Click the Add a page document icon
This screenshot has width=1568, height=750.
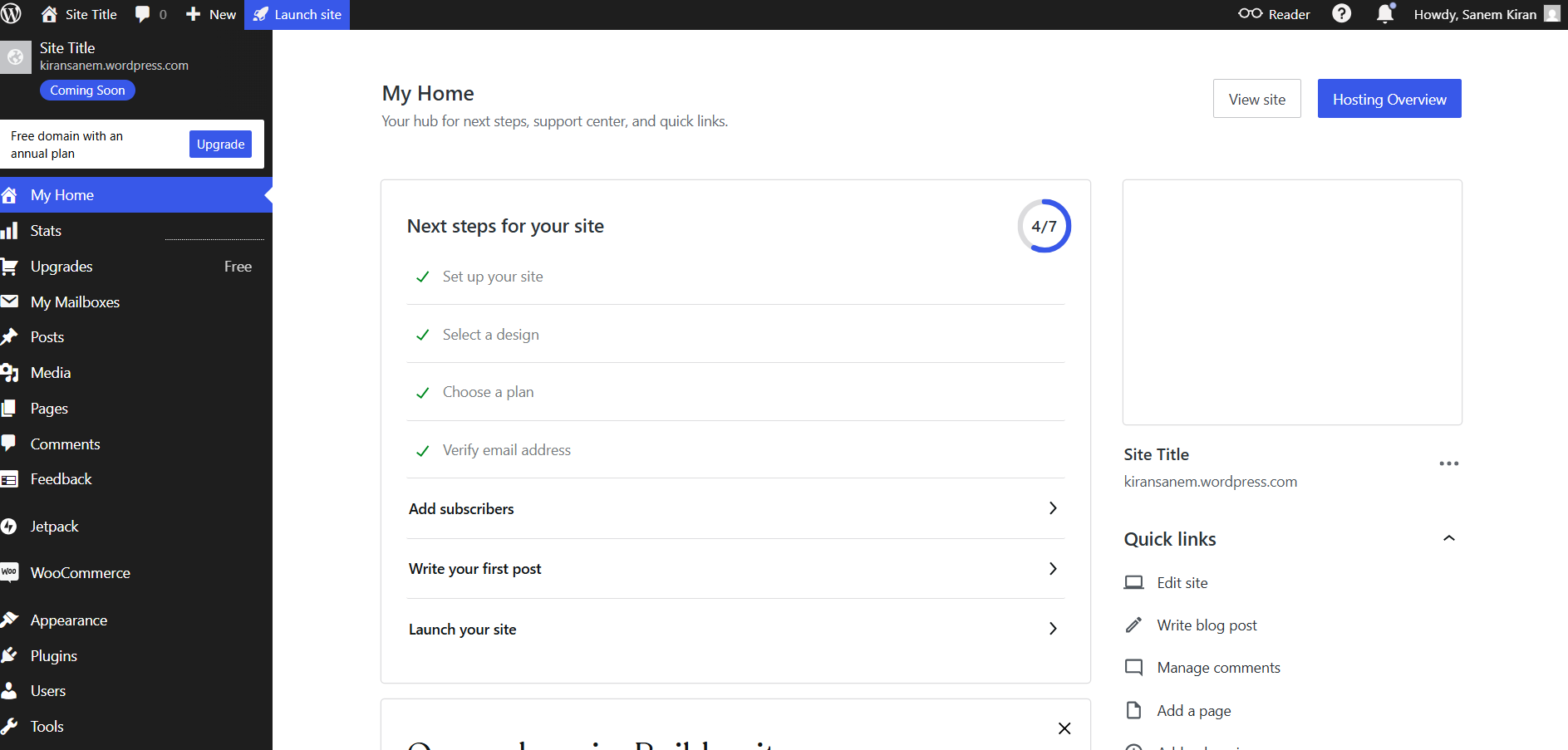[x=1133, y=710]
